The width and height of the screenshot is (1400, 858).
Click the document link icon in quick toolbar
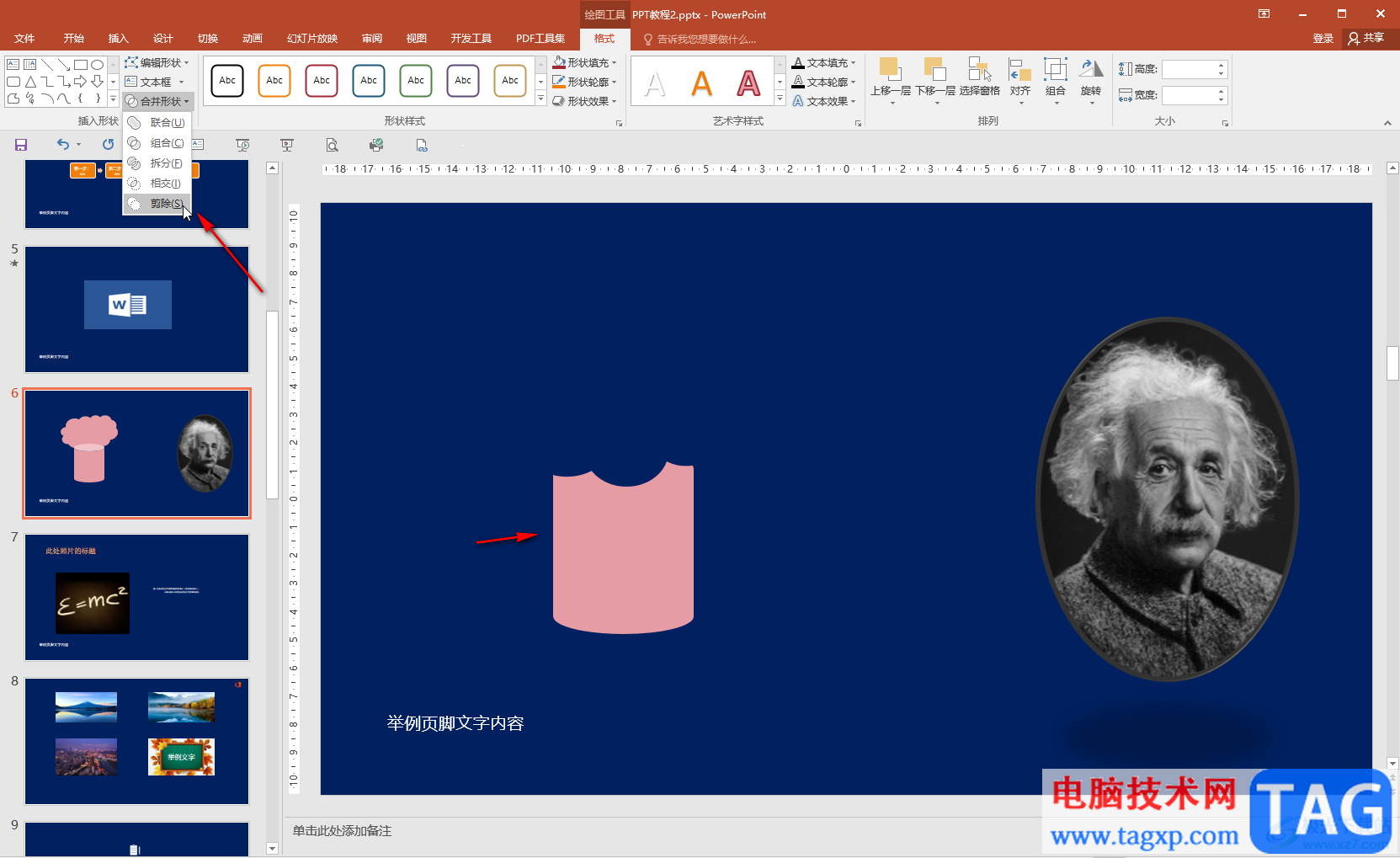(x=422, y=145)
